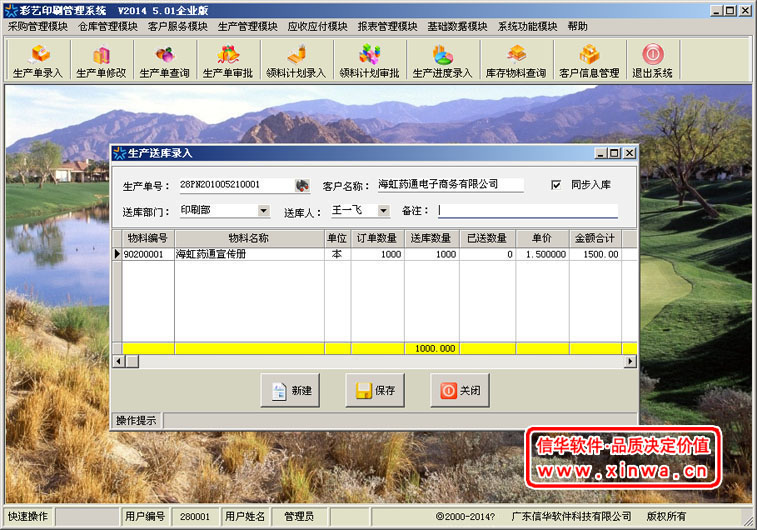757x530 pixels.
Task: Click 订单数量 column header
Action: click(x=378, y=238)
